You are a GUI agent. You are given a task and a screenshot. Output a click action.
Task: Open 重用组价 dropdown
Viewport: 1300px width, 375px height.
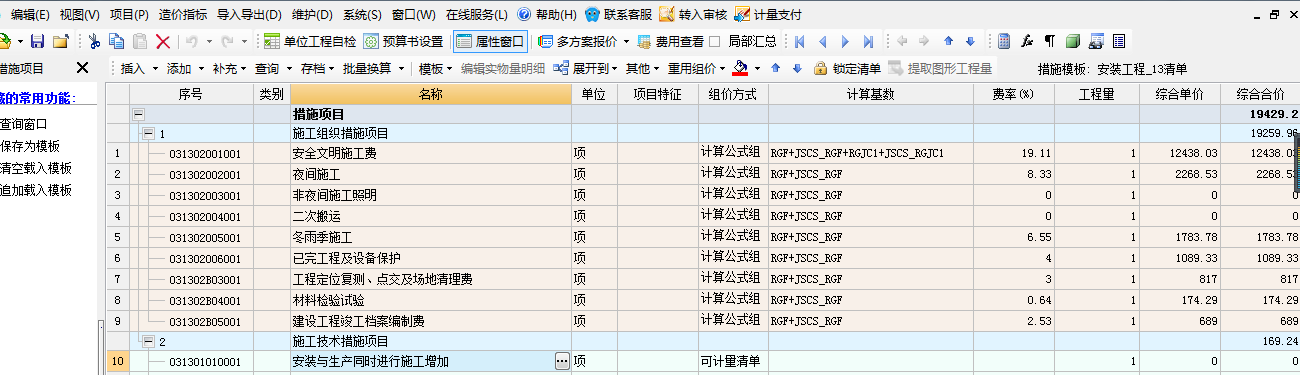coord(697,68)
